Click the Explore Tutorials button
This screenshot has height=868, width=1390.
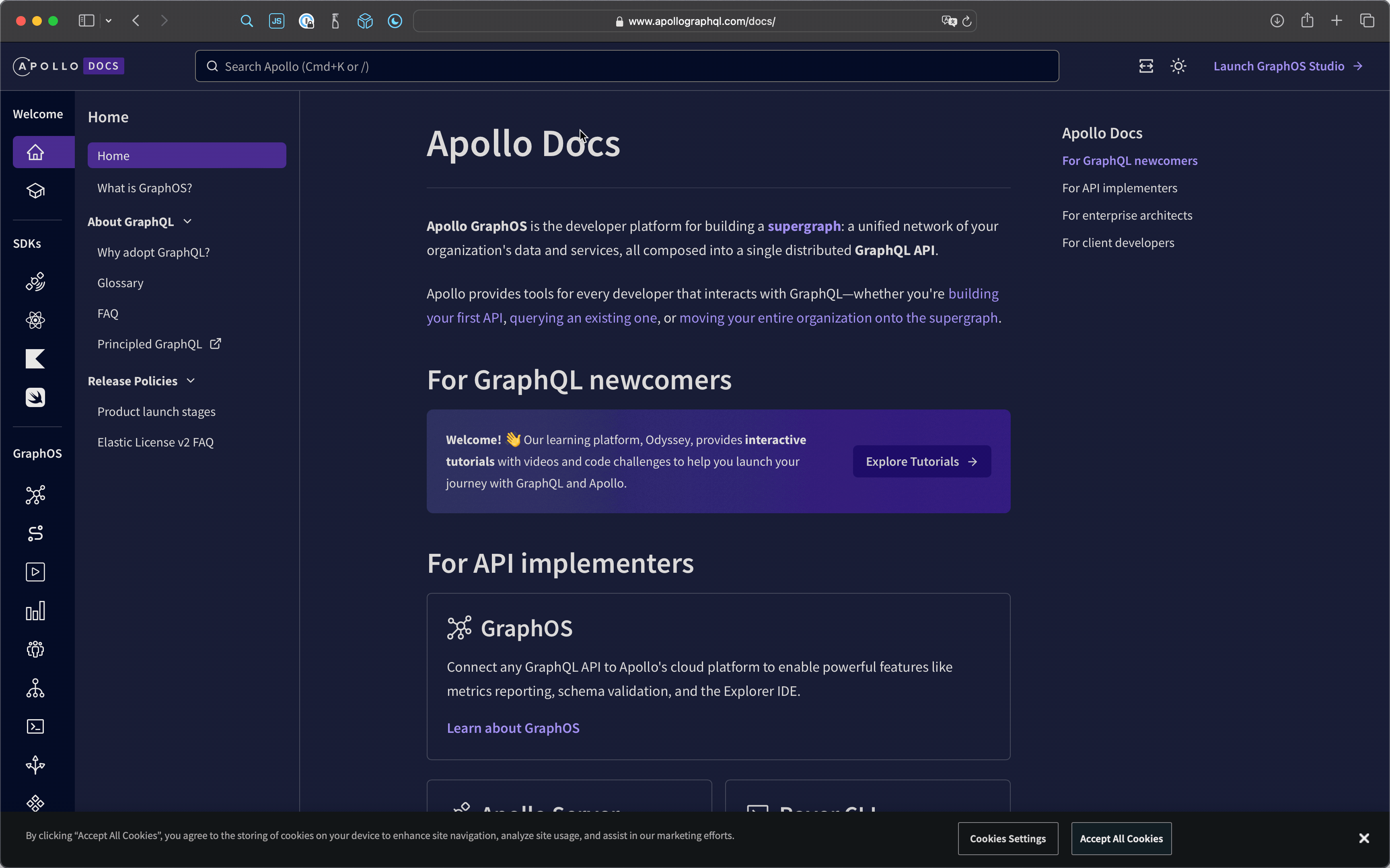click(x=921, y=461)
